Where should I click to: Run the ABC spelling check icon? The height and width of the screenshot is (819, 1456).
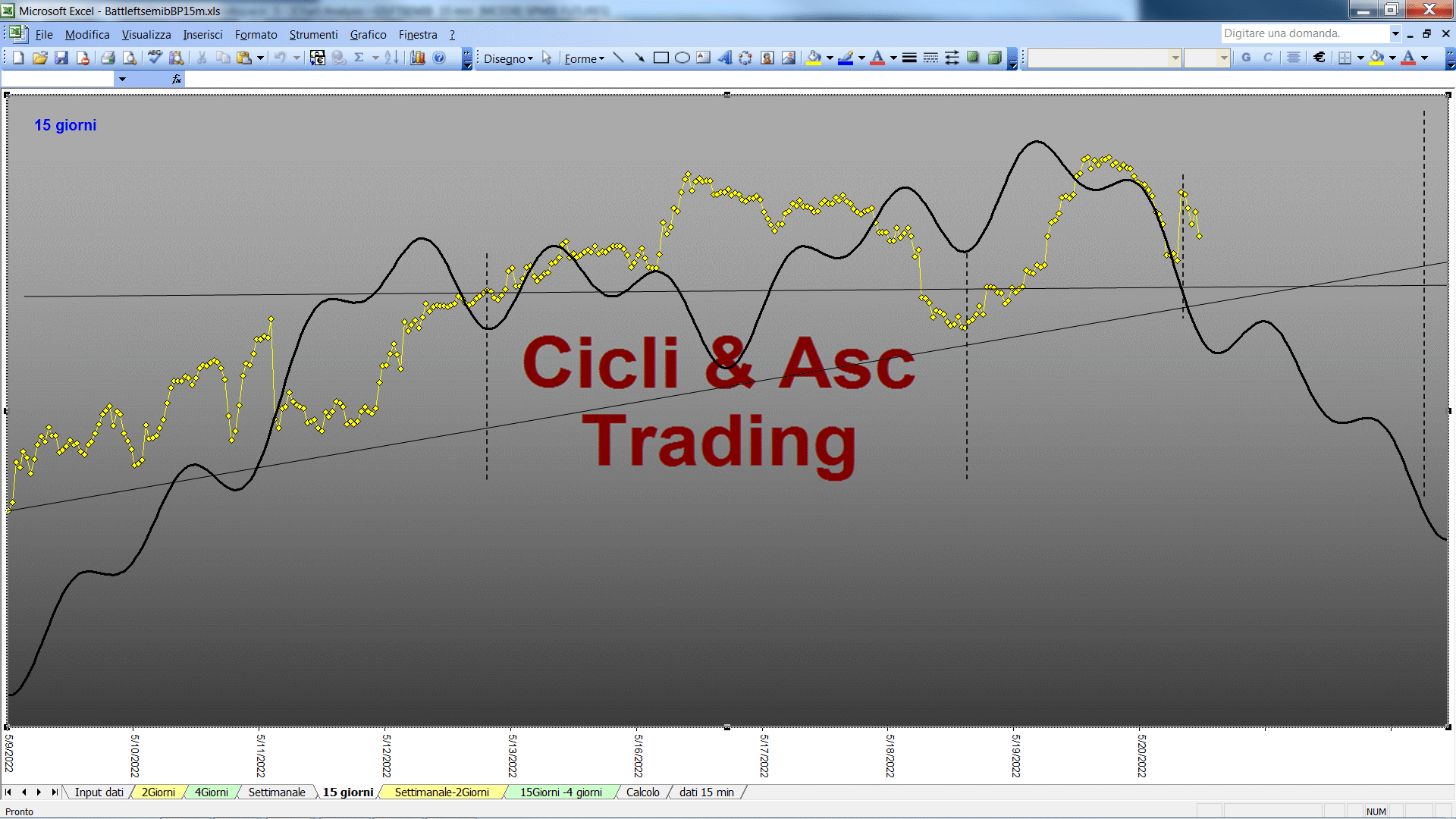[155, 58]
